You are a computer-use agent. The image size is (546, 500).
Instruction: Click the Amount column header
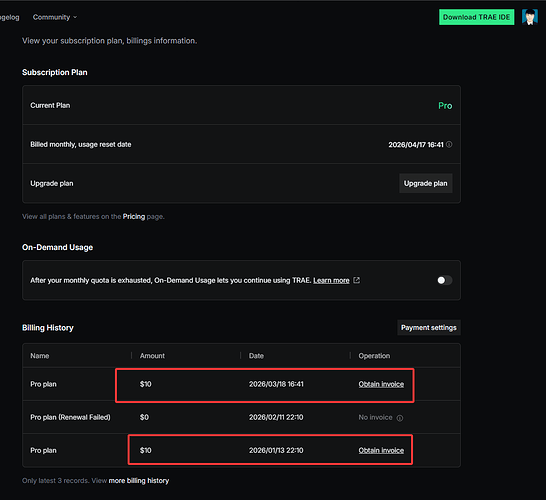(x=152, y=356)
